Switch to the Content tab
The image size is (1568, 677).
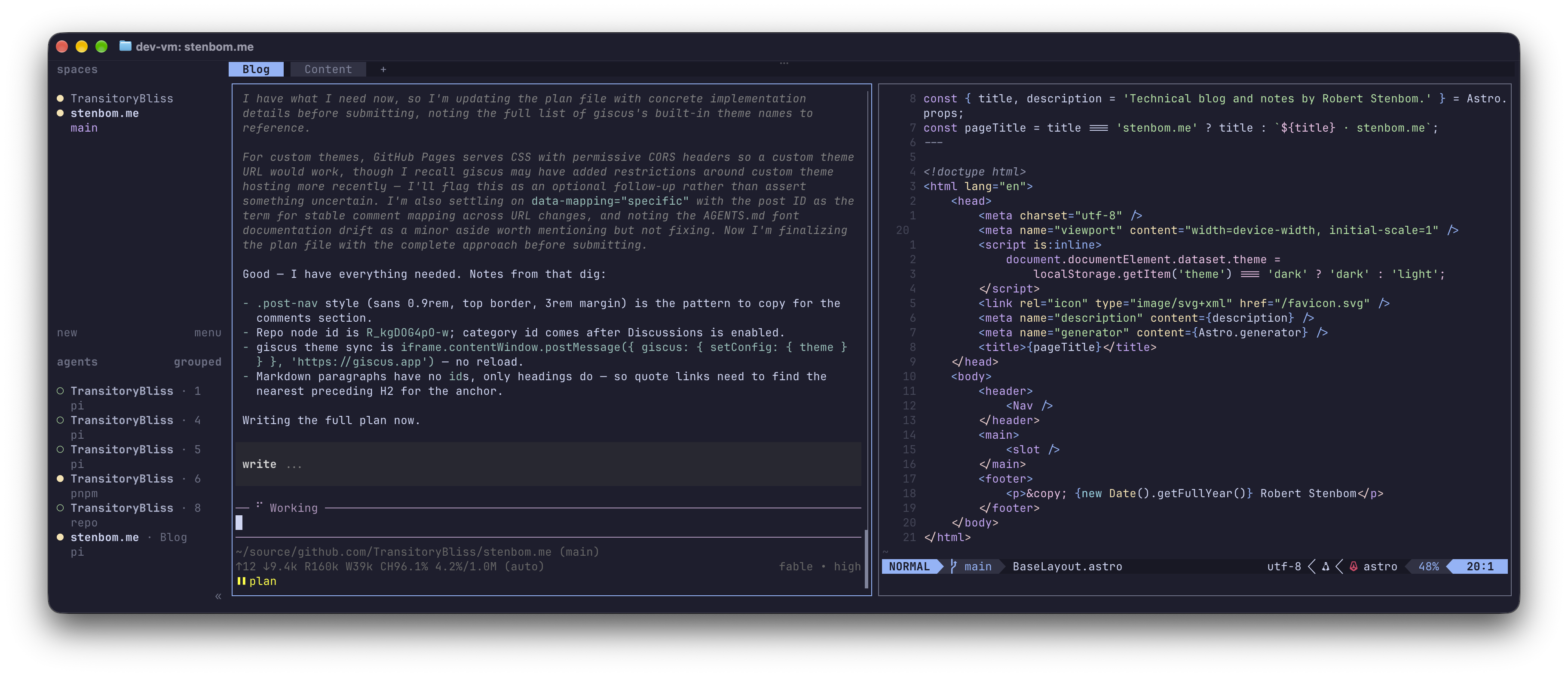point(328,70)
